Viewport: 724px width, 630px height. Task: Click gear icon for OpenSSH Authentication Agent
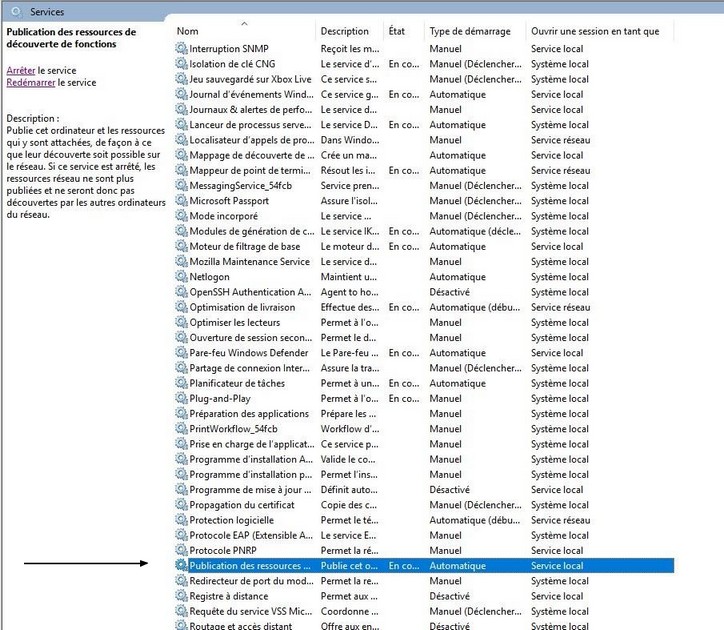pyautogui.click(x=181, y=292)
